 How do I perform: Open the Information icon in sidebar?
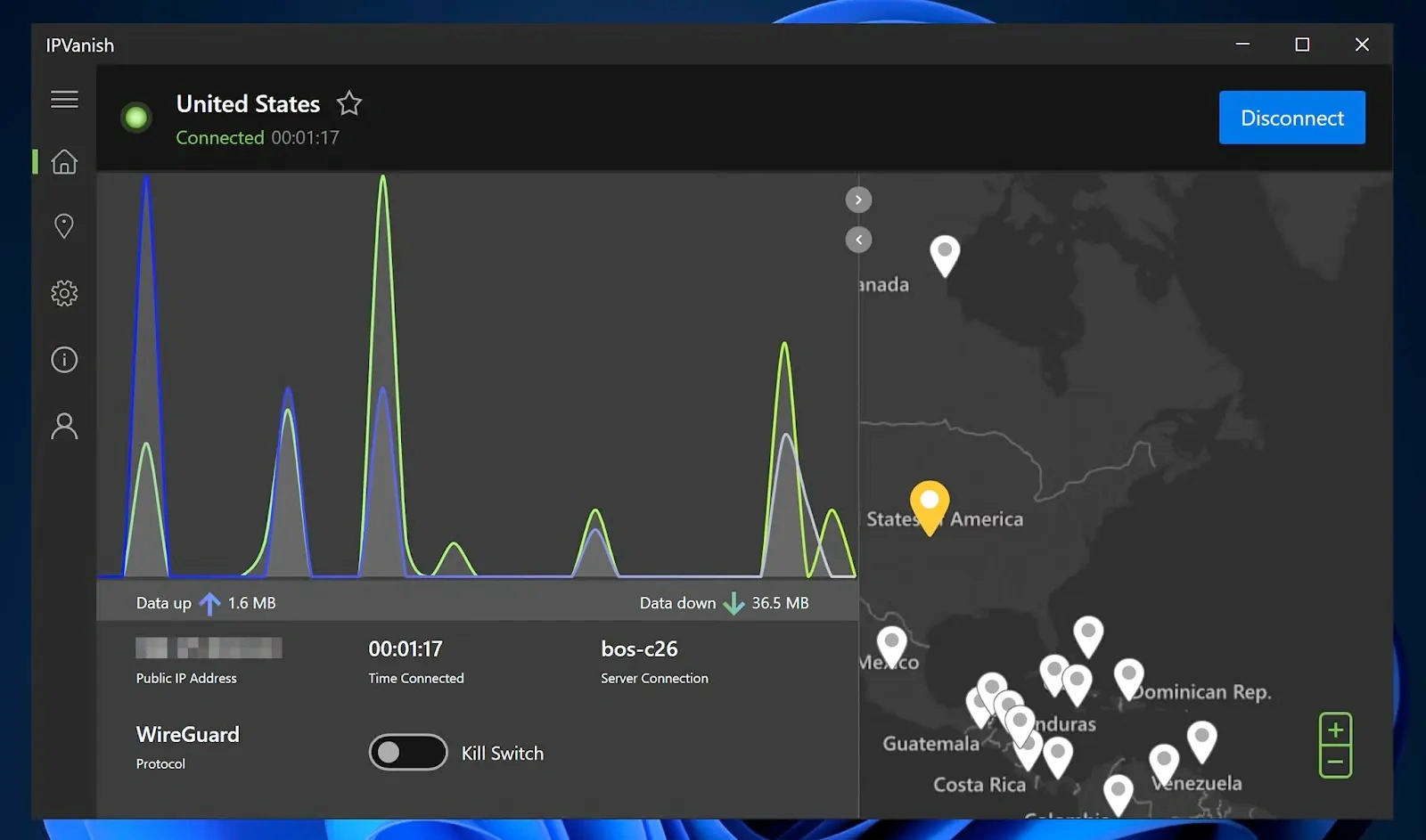point(64,360)
